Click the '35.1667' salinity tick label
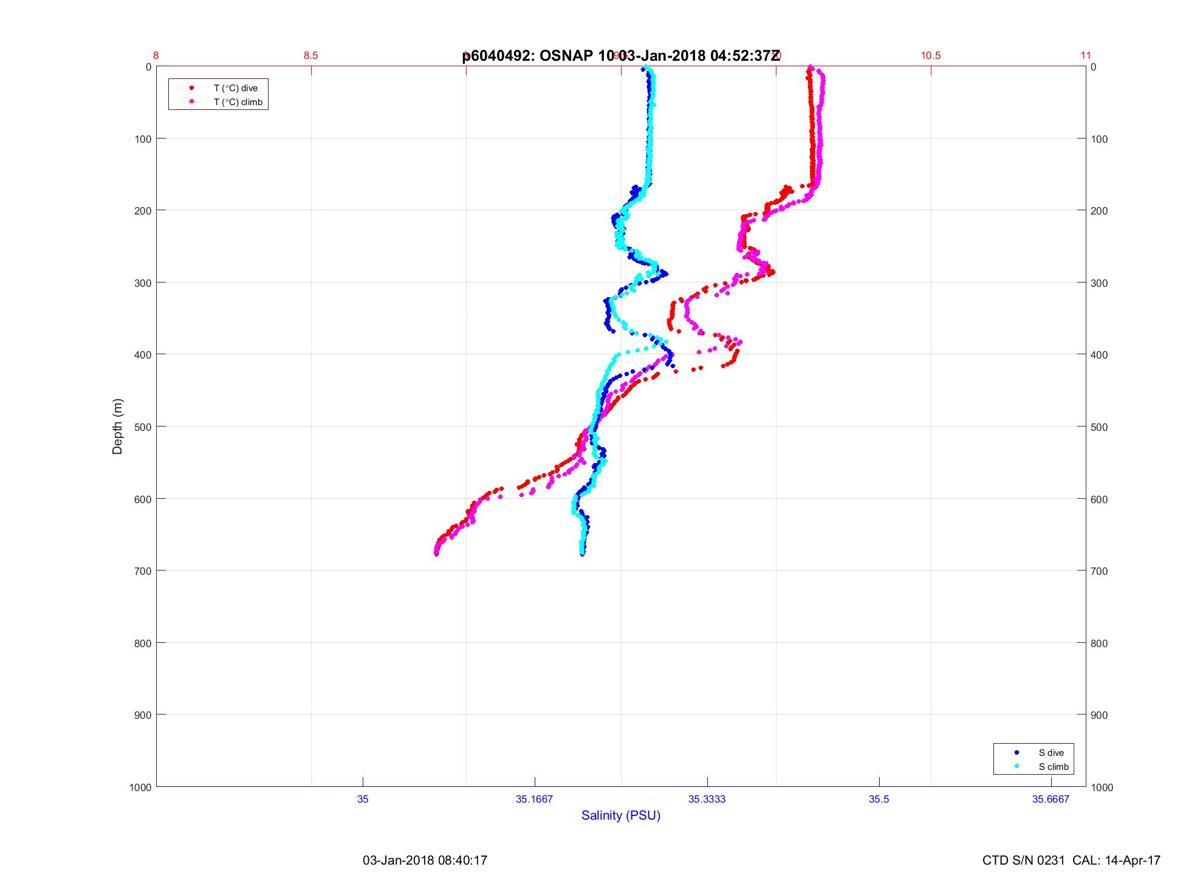1200x885 pixels. coord(535,799)
